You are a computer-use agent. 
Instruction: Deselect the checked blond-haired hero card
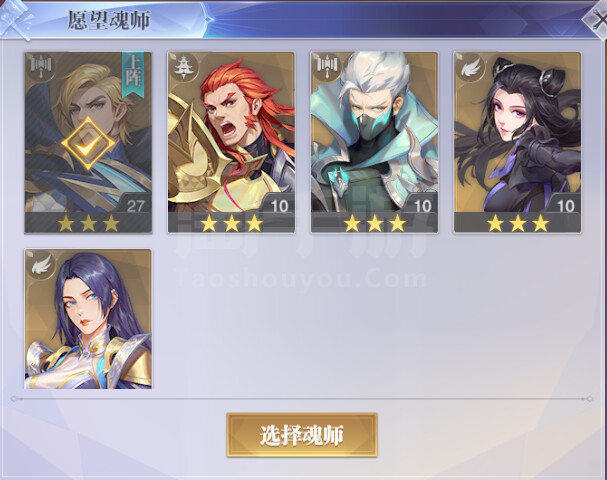[88, 143]
